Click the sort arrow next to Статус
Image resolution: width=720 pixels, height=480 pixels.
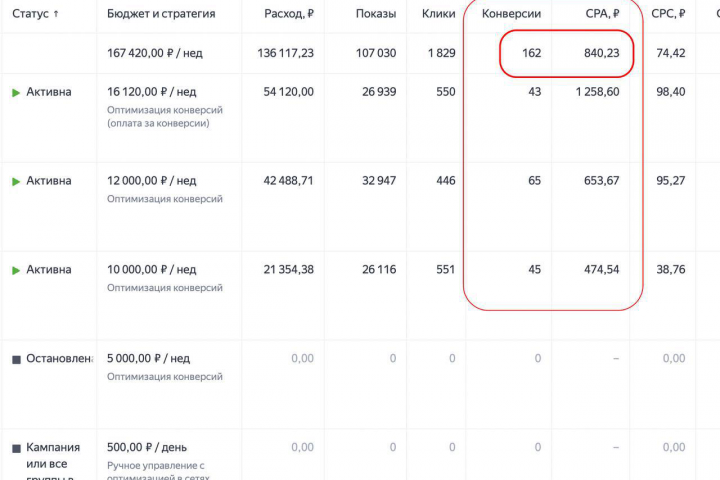[56, 14]
